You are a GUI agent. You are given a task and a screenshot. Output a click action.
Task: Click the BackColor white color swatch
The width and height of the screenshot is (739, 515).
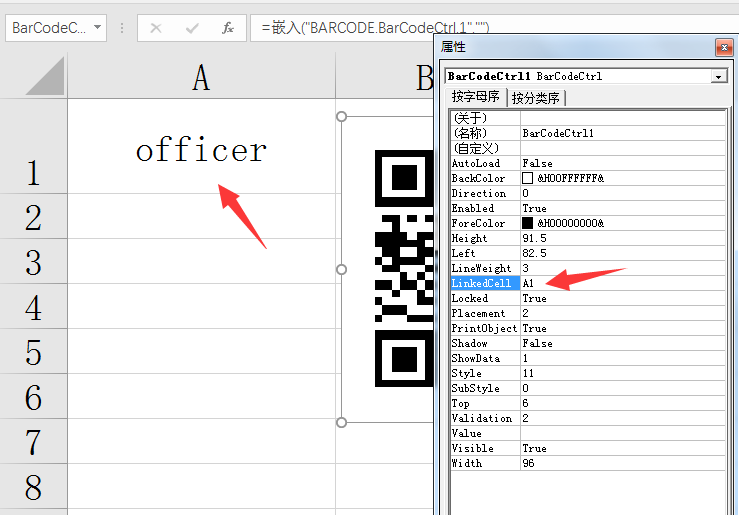(x=527, y=178)
